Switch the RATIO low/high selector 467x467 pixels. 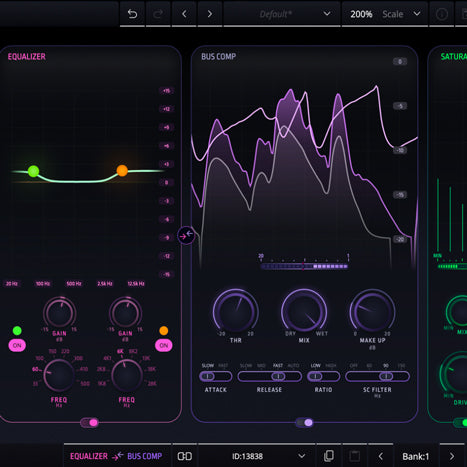pos(323,376)
